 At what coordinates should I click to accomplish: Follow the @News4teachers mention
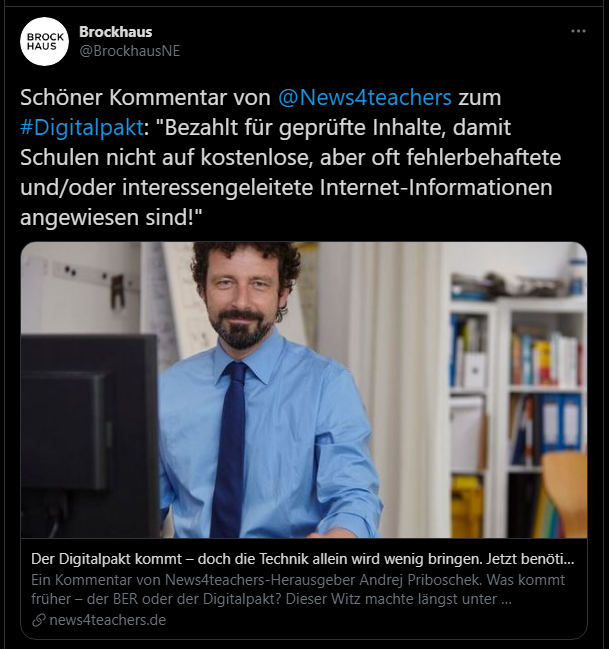click(x=365, y=98)
